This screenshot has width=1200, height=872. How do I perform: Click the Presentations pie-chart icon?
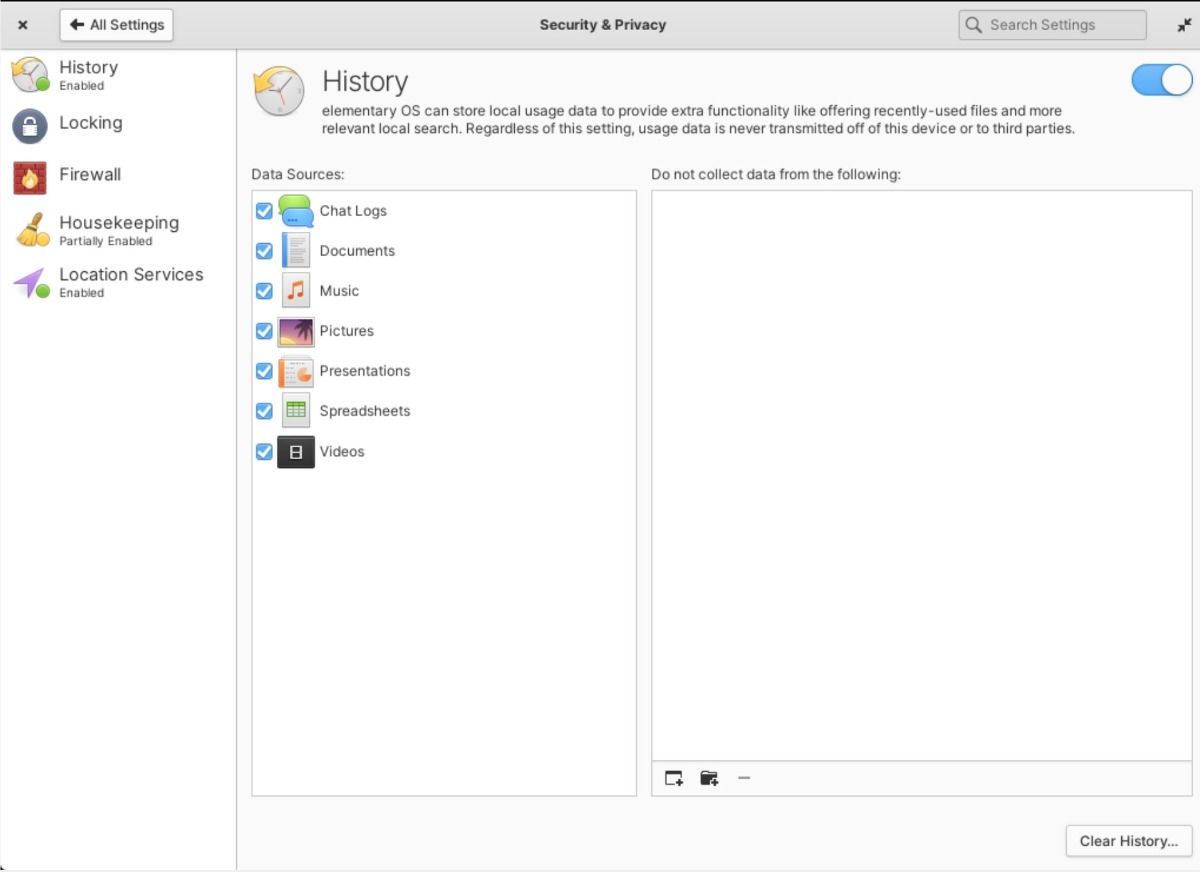tap(296, 370)
